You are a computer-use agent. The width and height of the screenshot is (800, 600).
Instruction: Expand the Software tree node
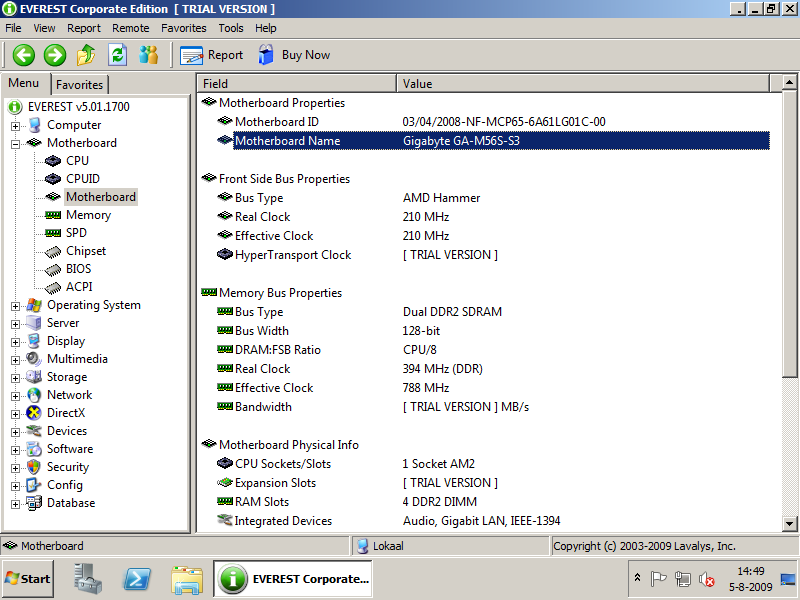(x=15, y=450)
